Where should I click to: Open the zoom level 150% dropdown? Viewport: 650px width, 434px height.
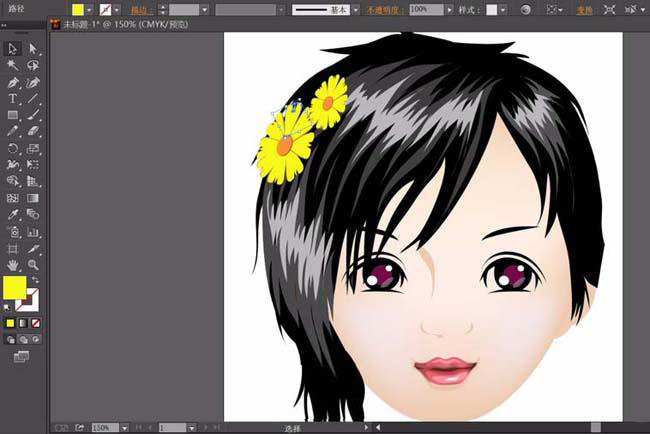[x=123, y=427]
